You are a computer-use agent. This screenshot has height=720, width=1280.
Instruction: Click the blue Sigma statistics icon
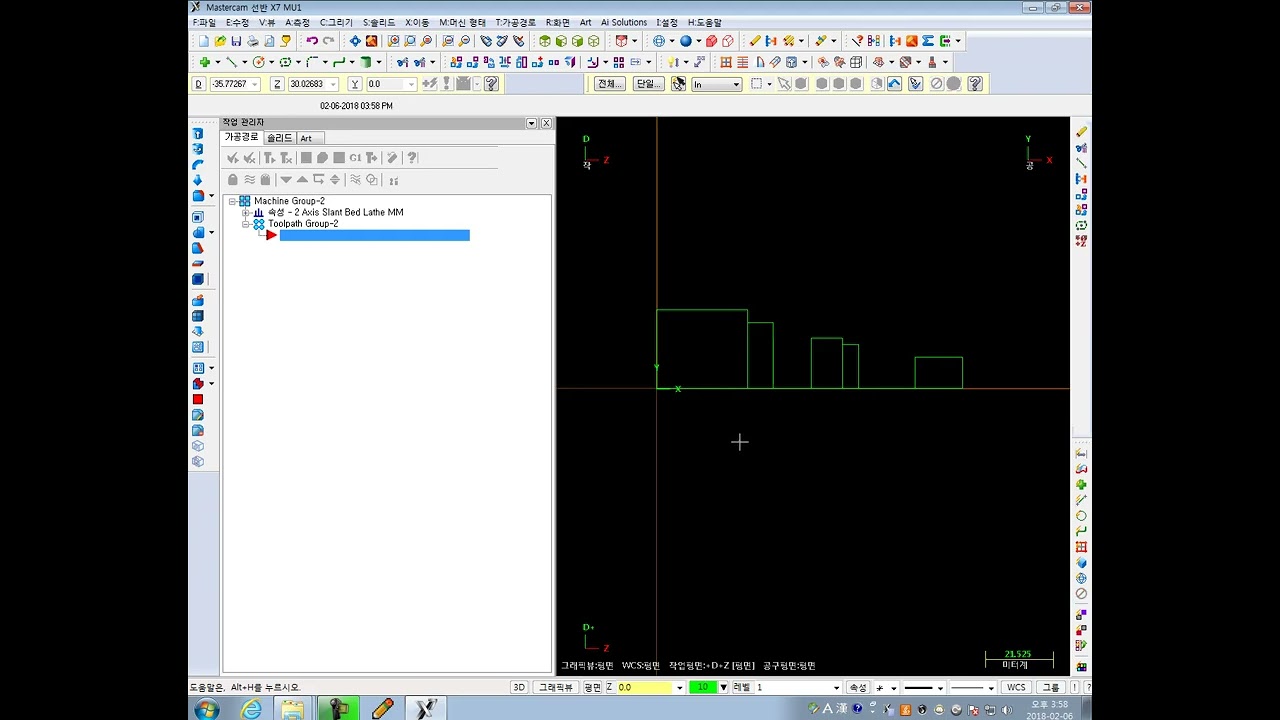click(928, 41)
